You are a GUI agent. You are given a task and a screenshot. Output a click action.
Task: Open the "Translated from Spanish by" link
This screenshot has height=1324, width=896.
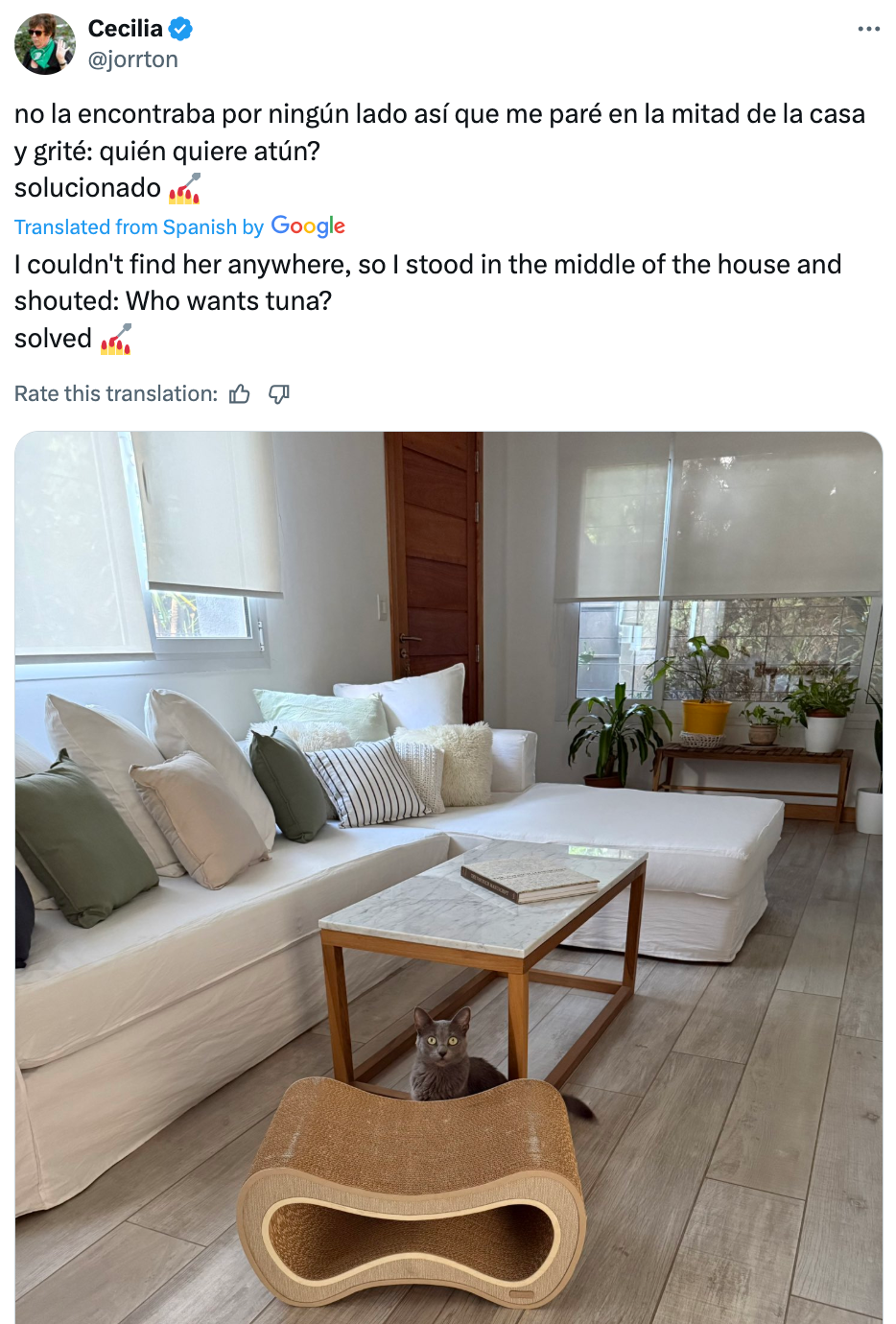pos(139,227)
